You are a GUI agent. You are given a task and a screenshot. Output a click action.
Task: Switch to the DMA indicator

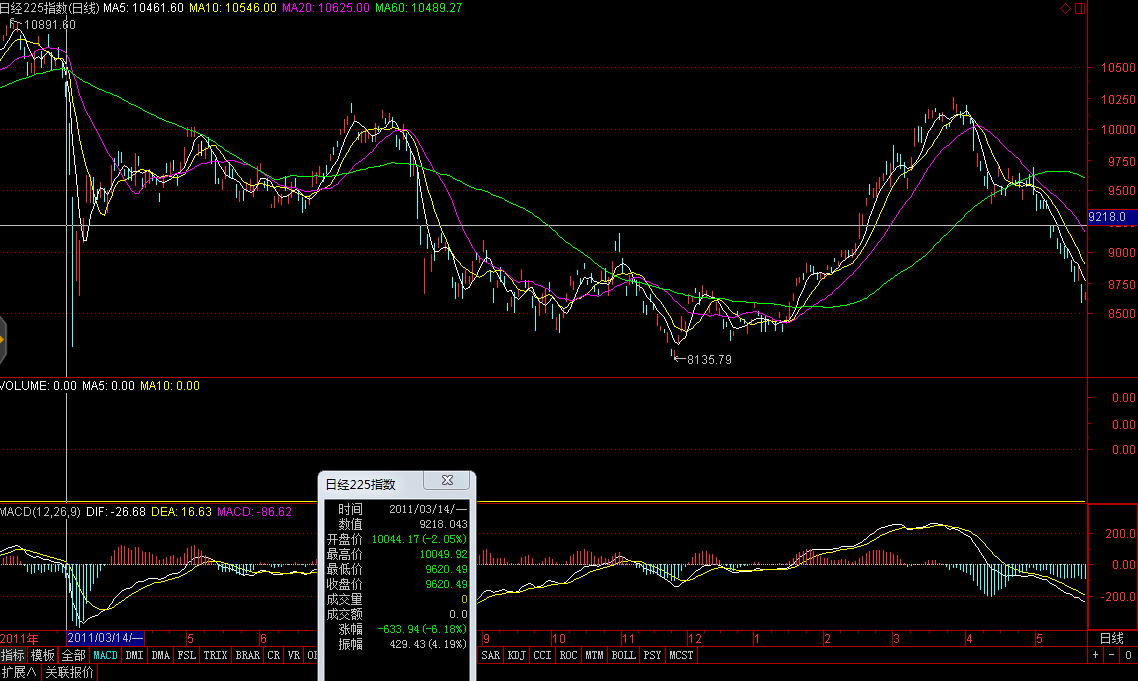[x=160, y=655]
